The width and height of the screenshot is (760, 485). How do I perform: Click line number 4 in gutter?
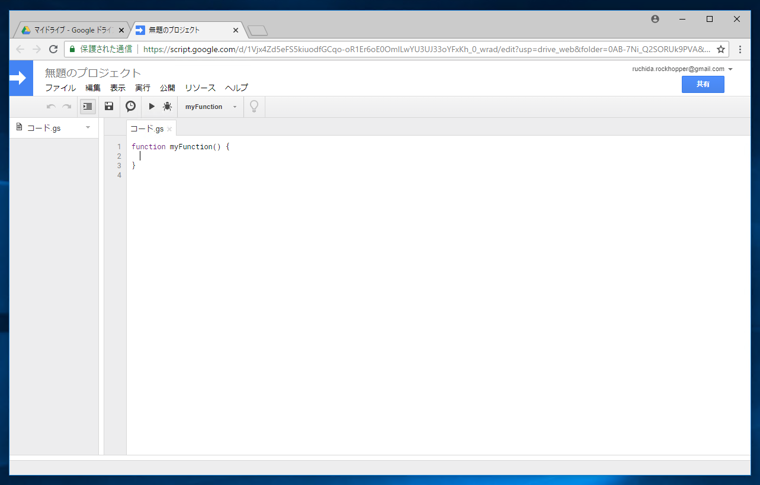coord(119,175)
